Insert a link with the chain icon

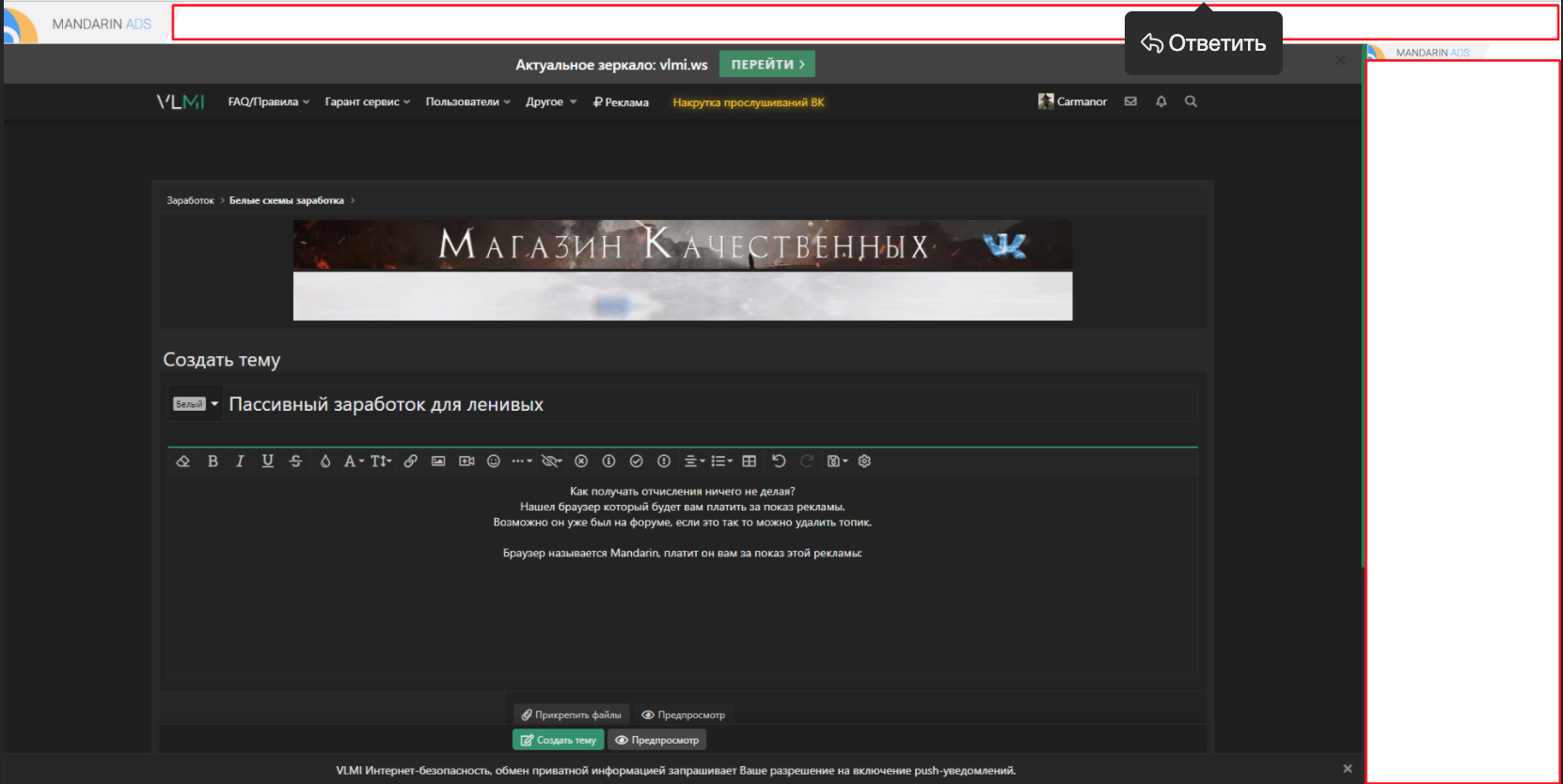click(410, 461)
